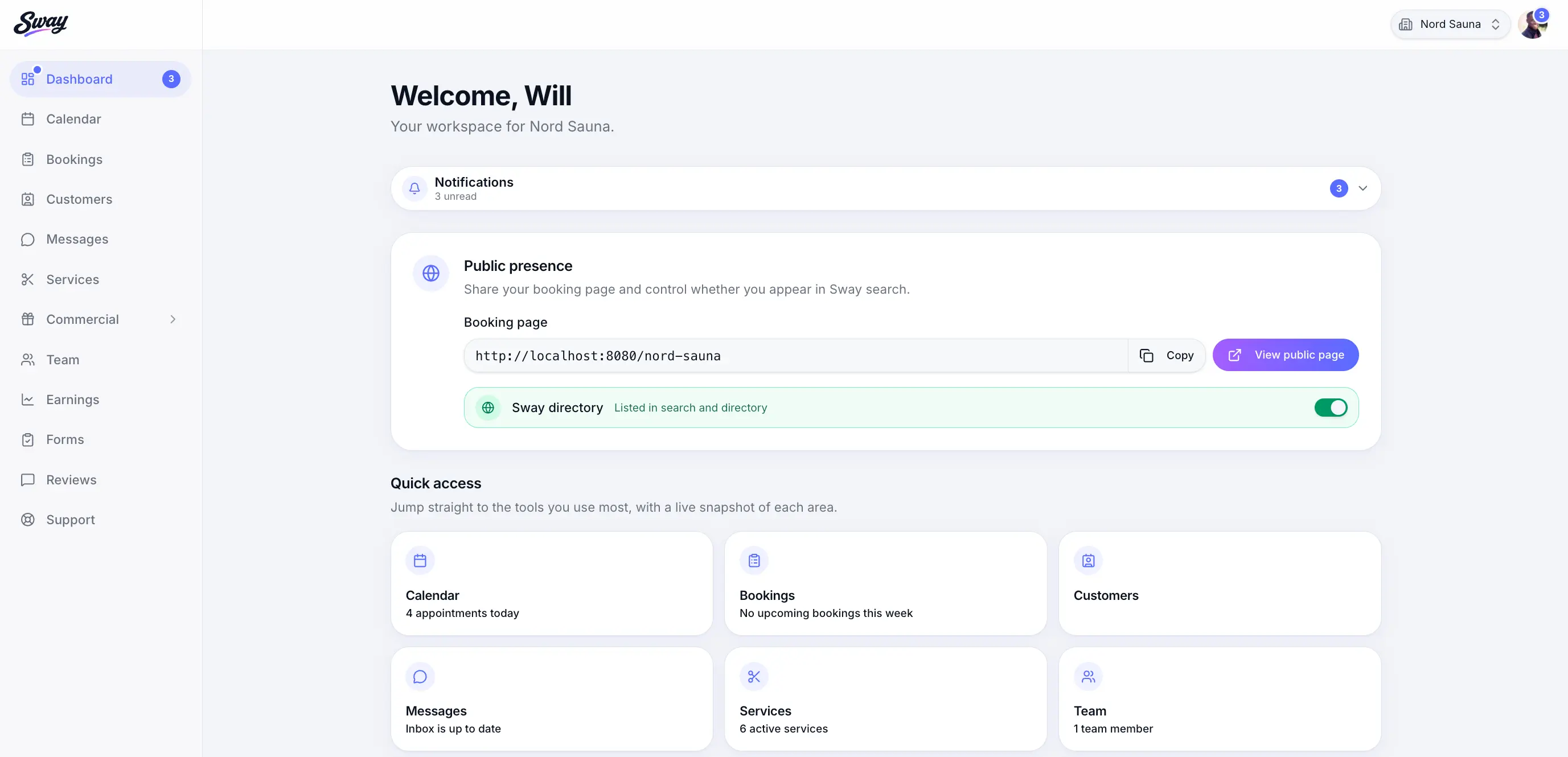Click the "3 unread" notifications text
Image resolution: width=1568 pixels, height=757 pixels.
coord(455,196)
